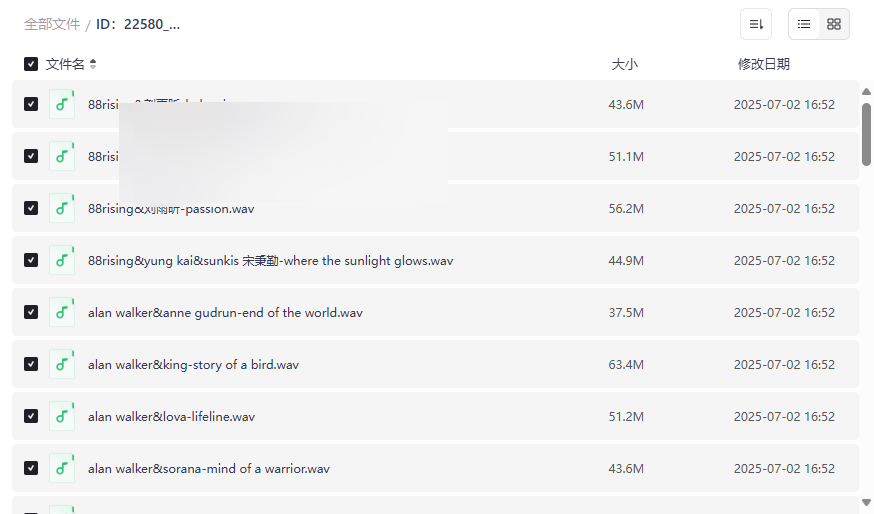
Task: Click music icon of mind of a warrior.wav
Action: pyautogui.click(x=62, y=468)
